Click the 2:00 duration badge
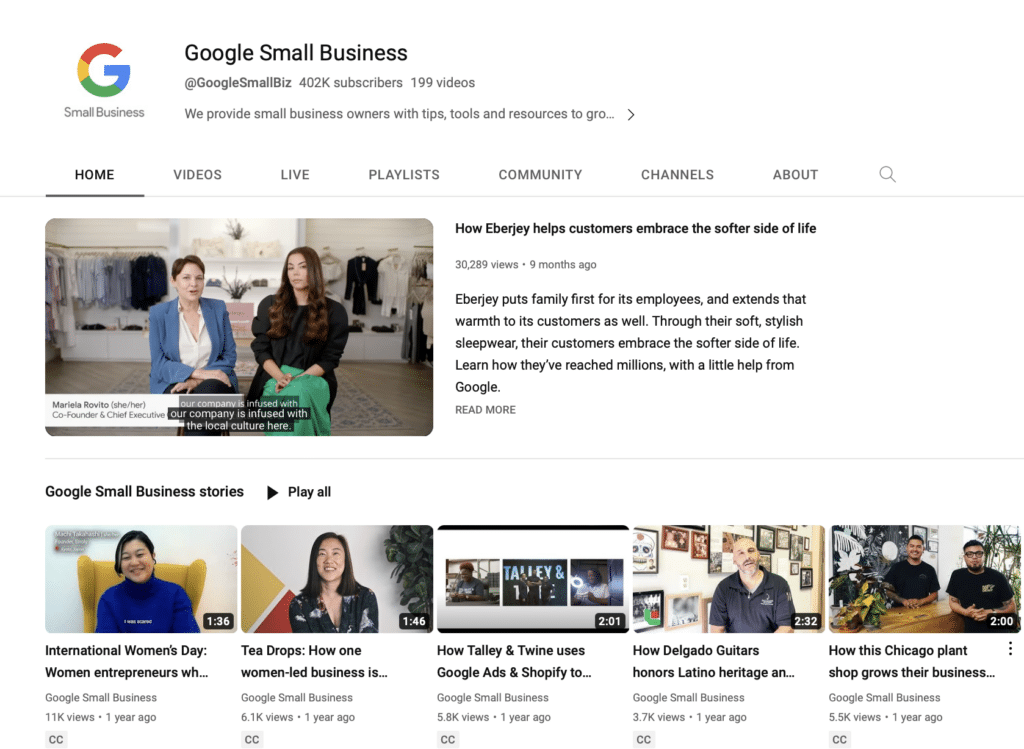The image size is (1024, 749). (1002, 621)
